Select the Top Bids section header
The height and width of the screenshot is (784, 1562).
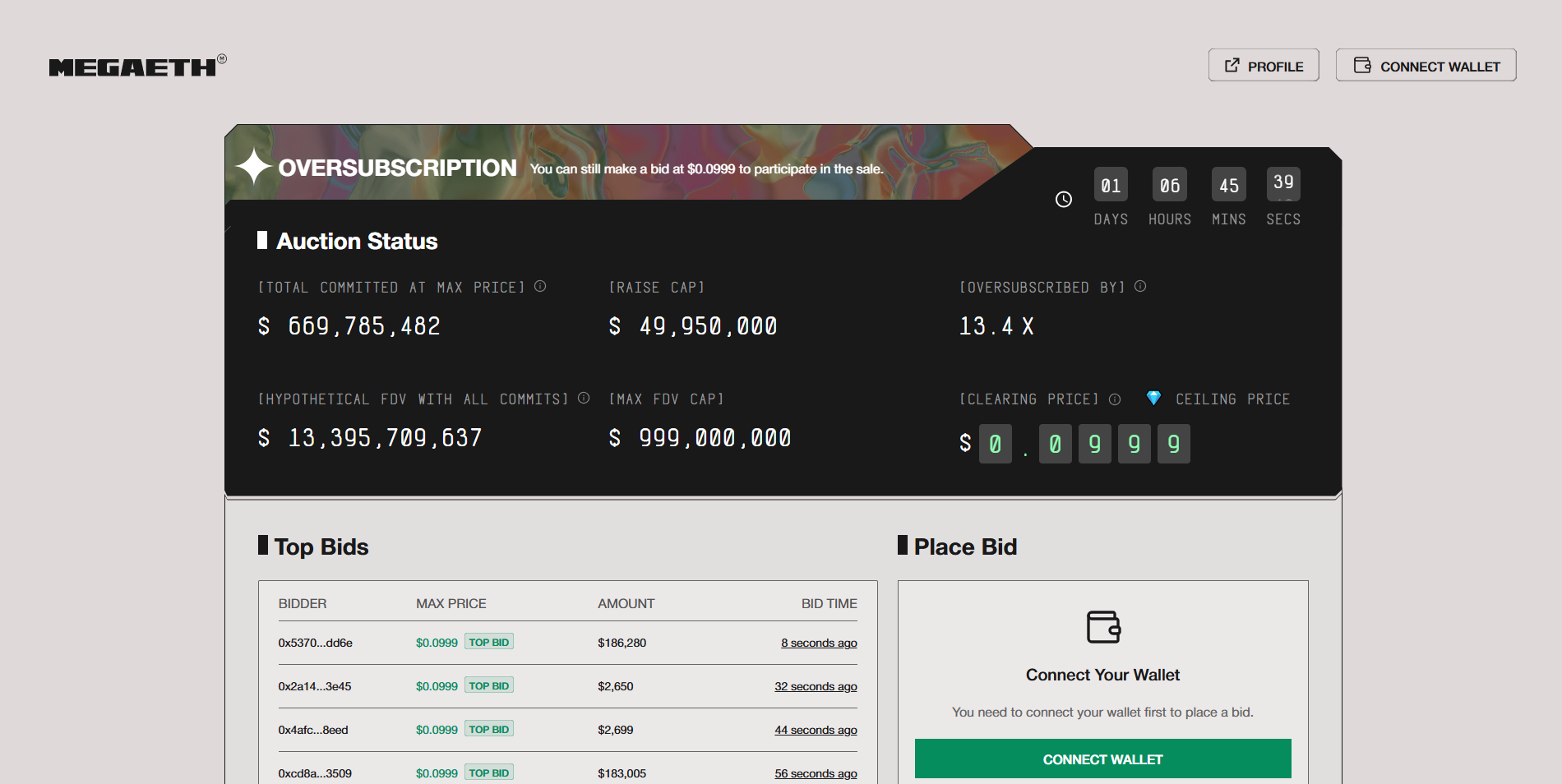[x=321, y=546]
